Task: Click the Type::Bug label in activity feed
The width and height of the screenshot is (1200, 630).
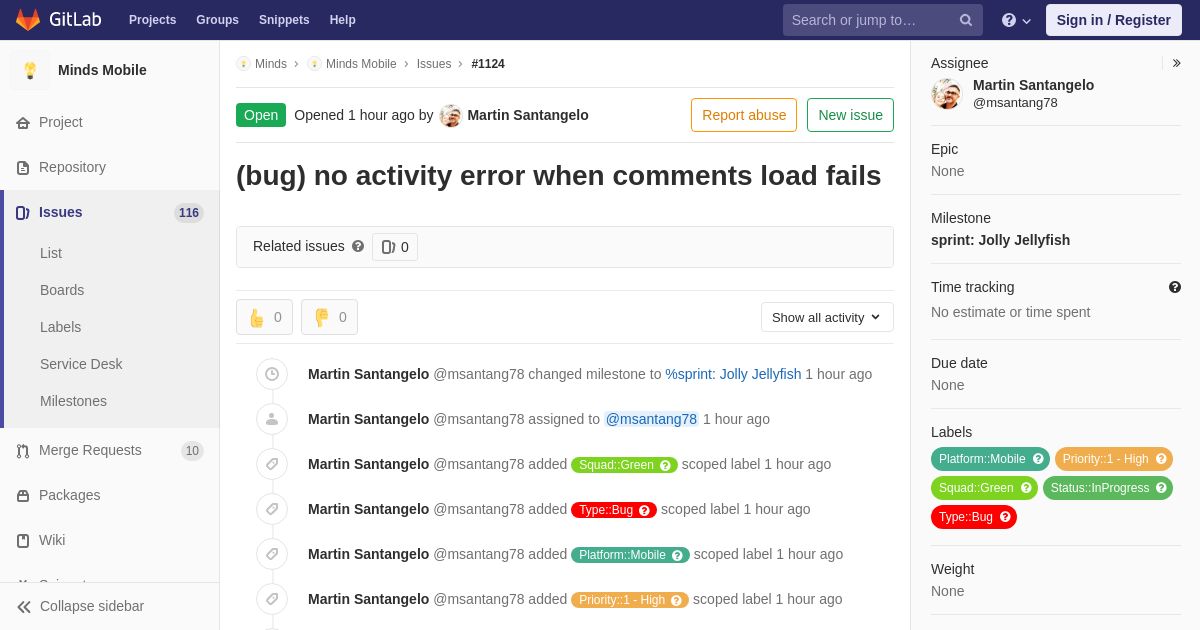Action: coord(614,510)
